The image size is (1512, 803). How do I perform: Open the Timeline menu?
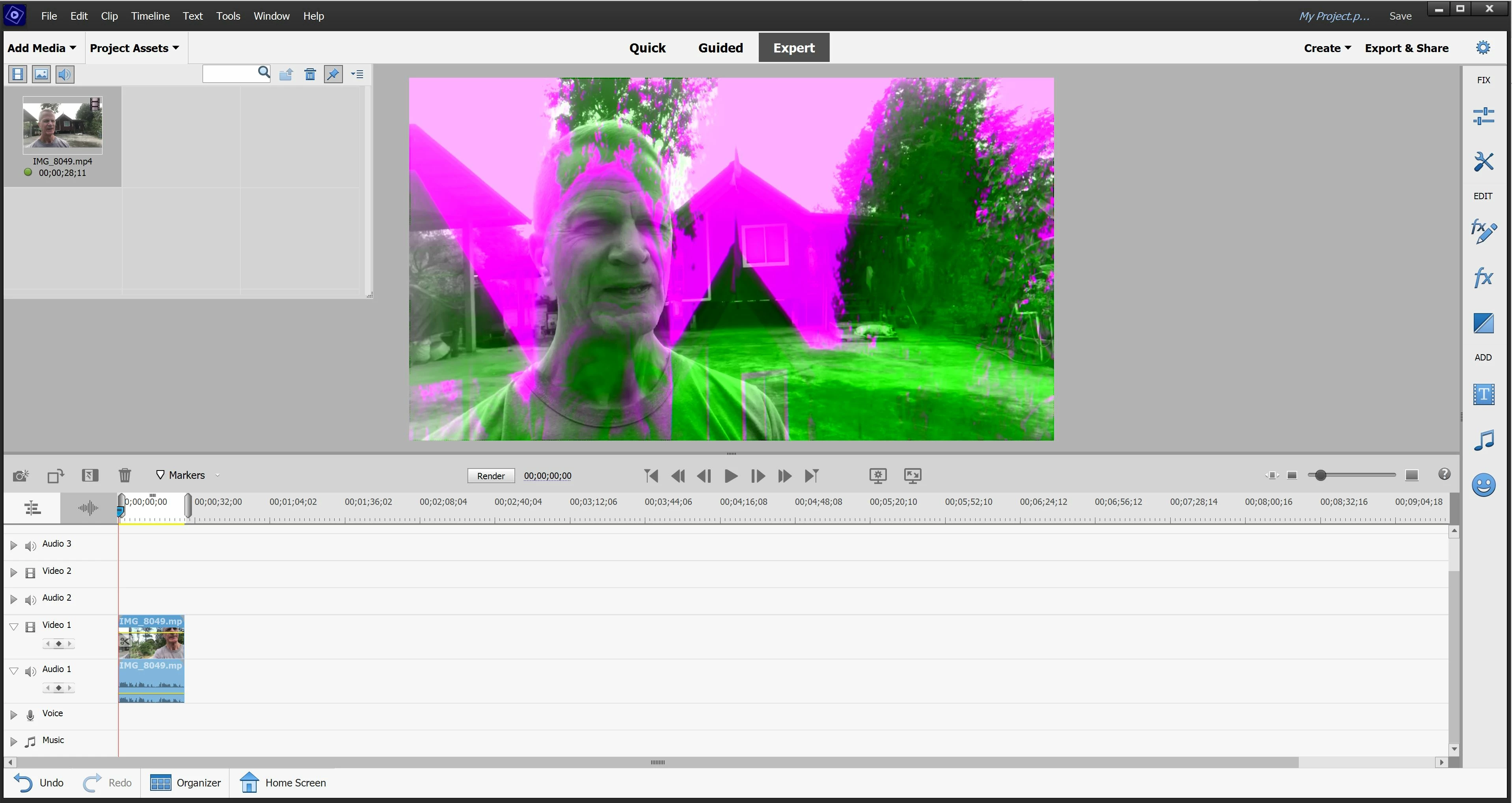pyautogui.click(x=150, y=16)
